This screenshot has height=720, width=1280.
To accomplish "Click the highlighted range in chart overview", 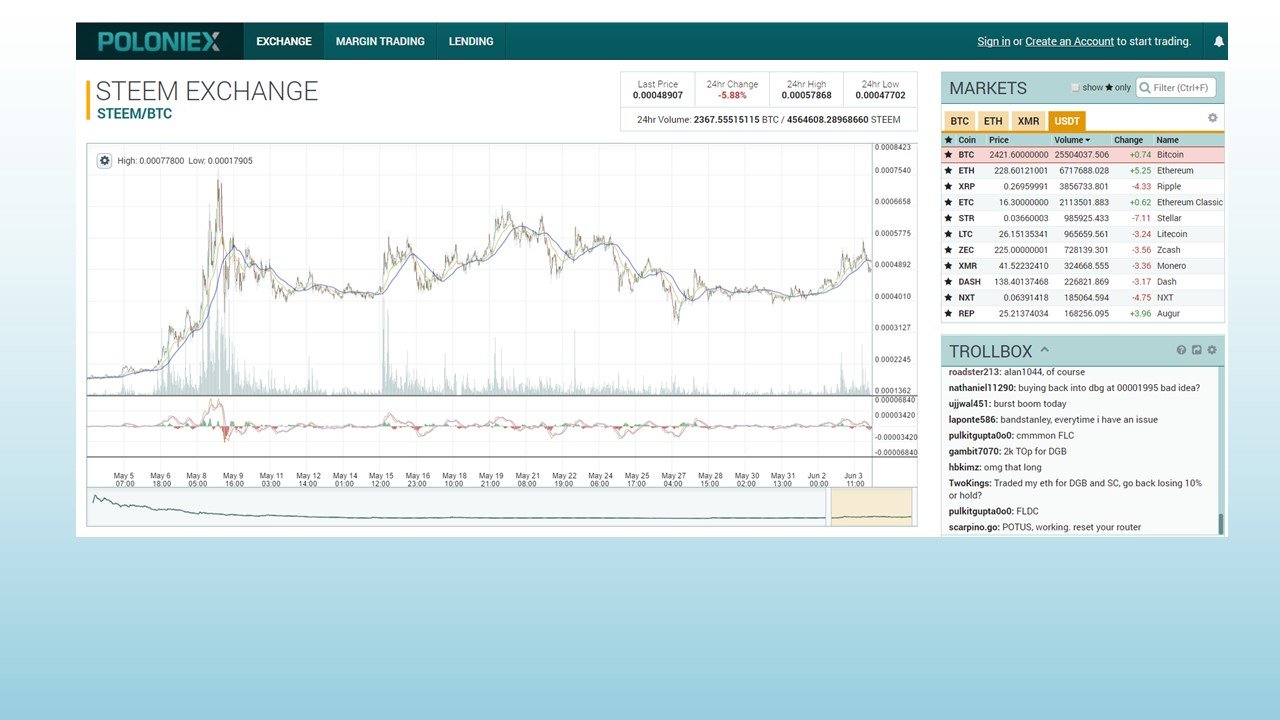I will 871,506.
